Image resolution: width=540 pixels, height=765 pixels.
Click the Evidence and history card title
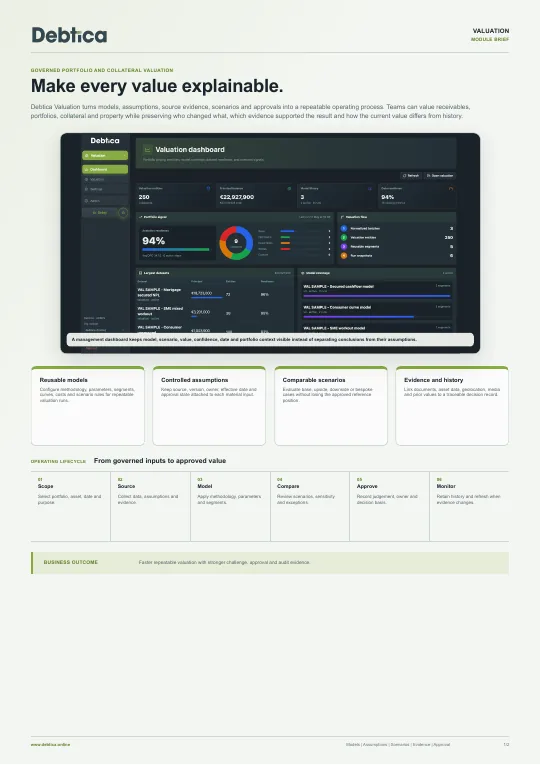click(434, 380)
